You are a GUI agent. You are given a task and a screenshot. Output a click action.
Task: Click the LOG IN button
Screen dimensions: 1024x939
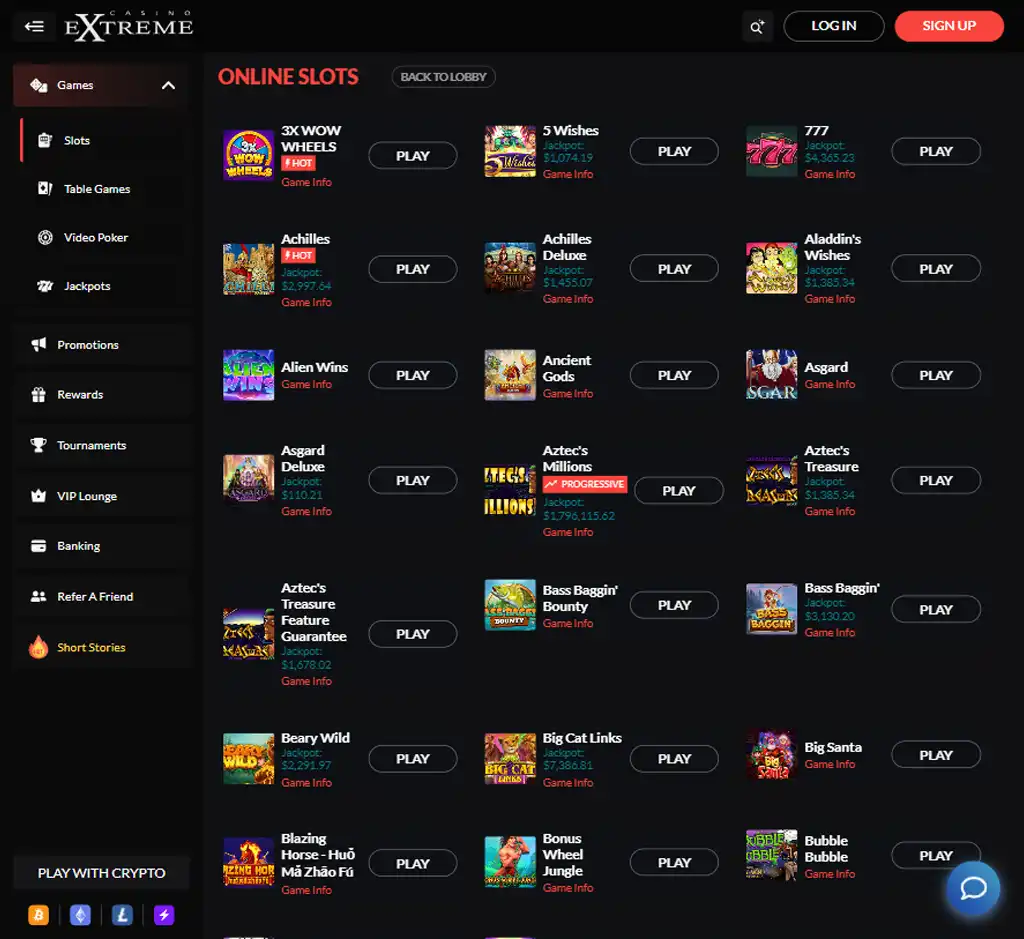(x=834, y=26)
